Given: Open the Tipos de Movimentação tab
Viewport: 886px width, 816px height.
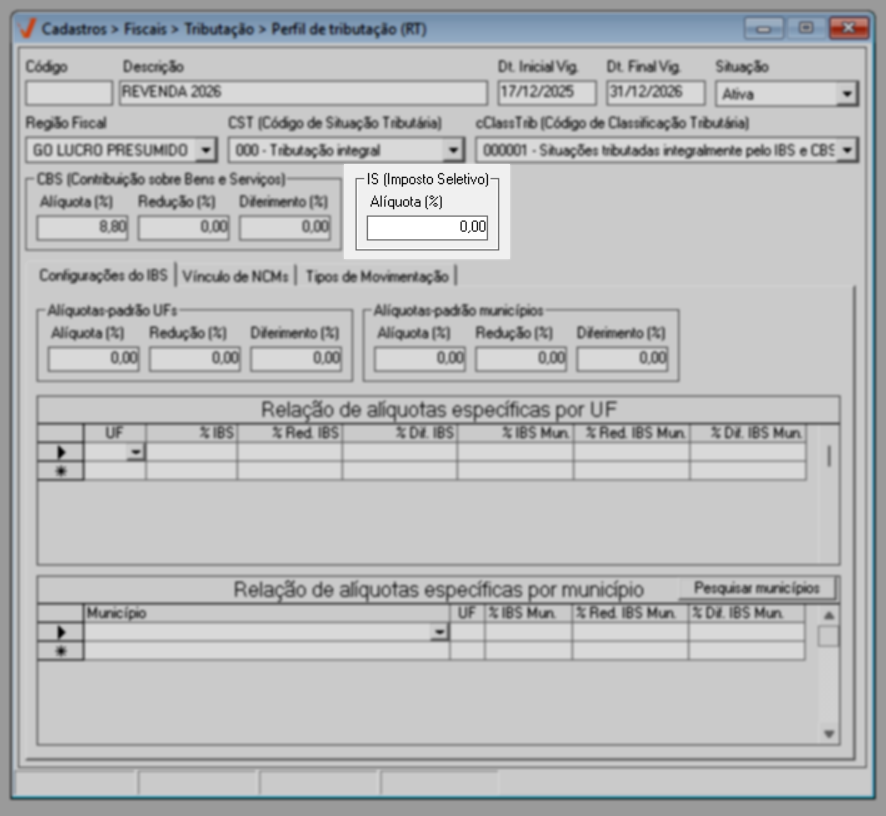Looking at the screenshot, I should pyautogui.click(x=377, y=276).
